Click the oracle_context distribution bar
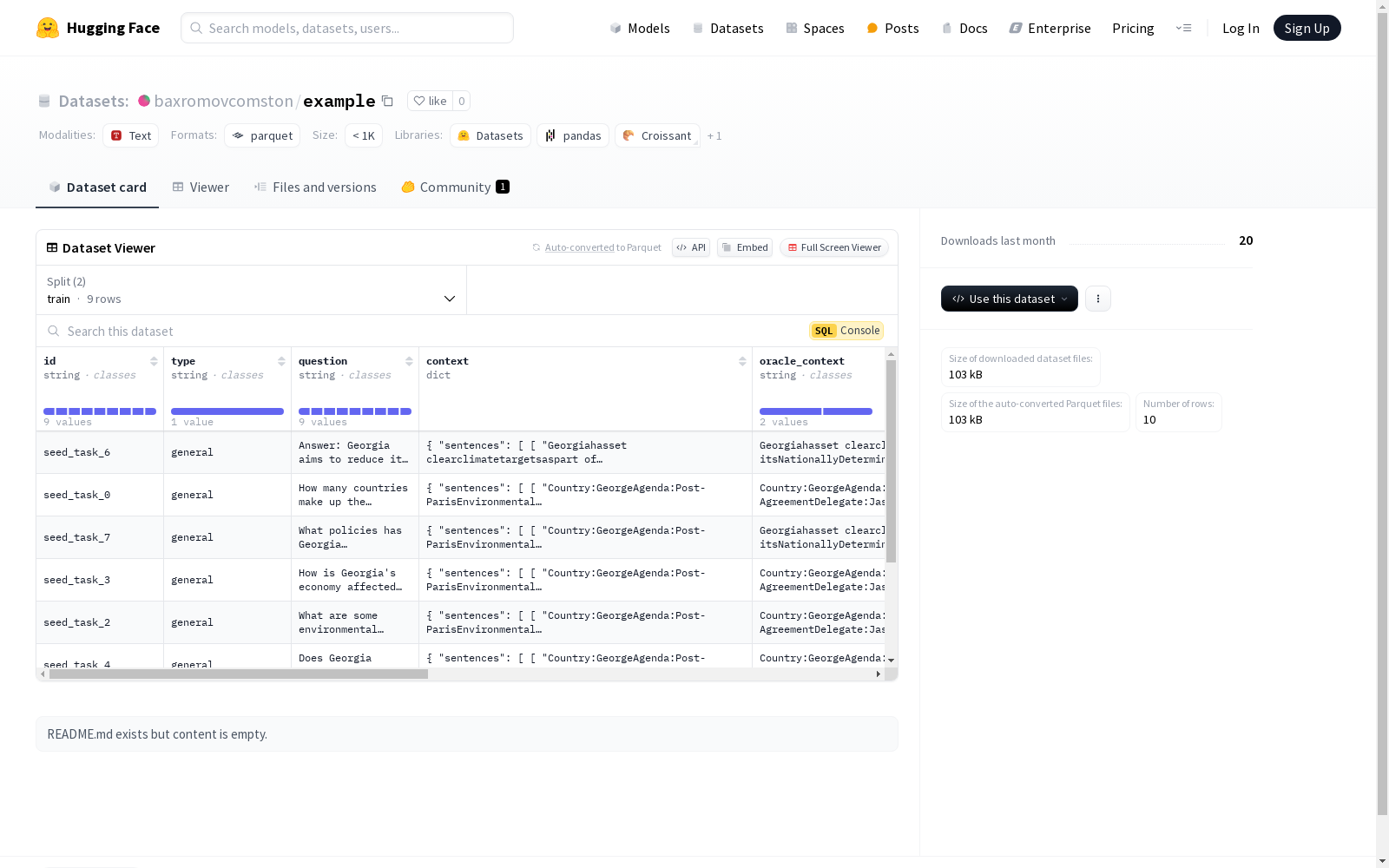Viewport: 1389px width, 868px height. [x=816, y=411]
